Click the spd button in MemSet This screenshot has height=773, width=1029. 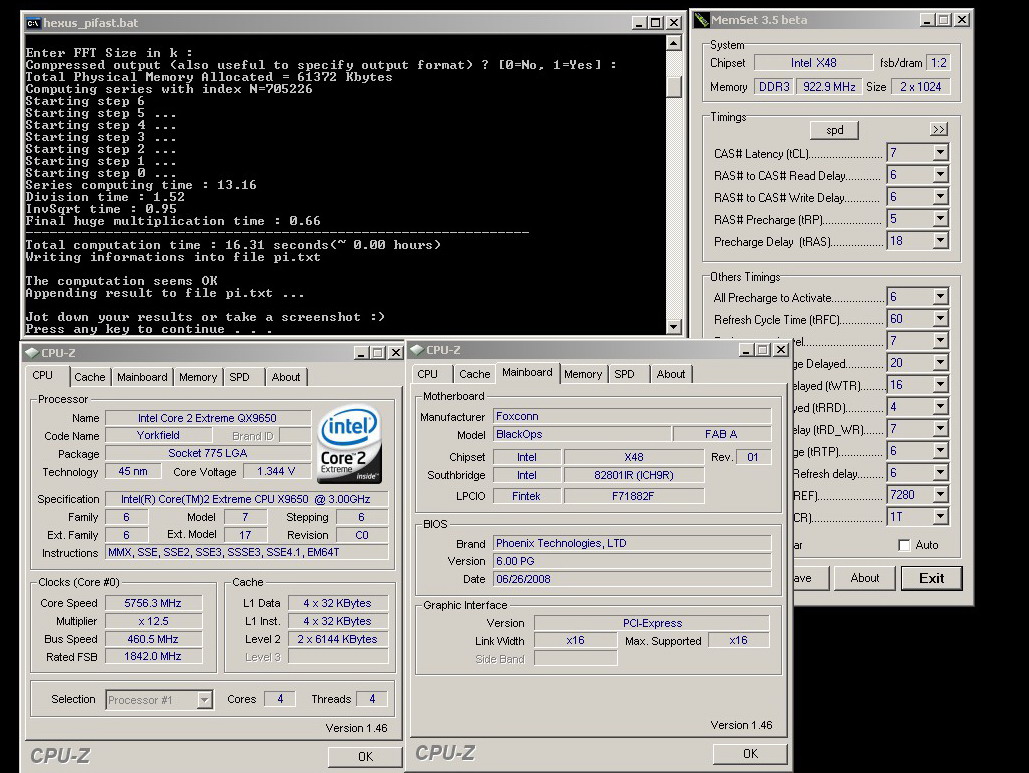pyautogui.click(x=834, y=130)
